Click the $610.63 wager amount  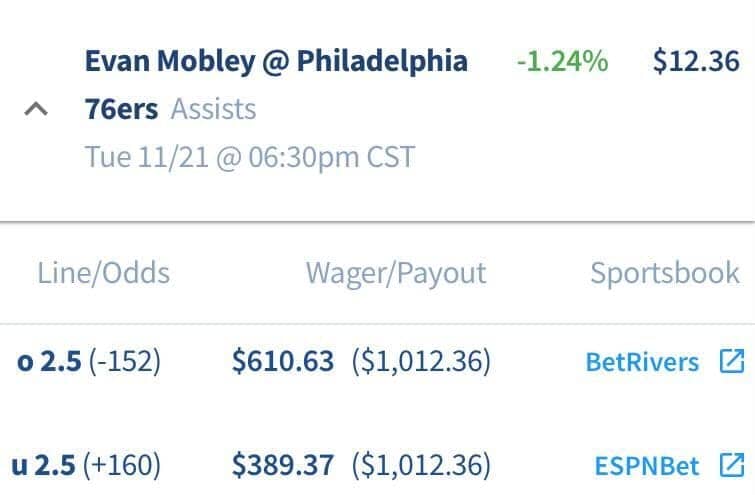point(283,361)
